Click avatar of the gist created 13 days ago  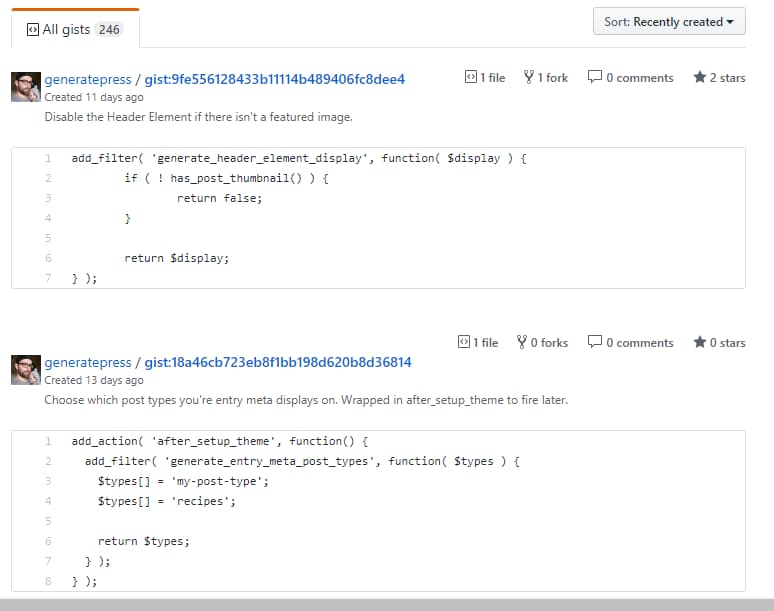pos(26,370)
